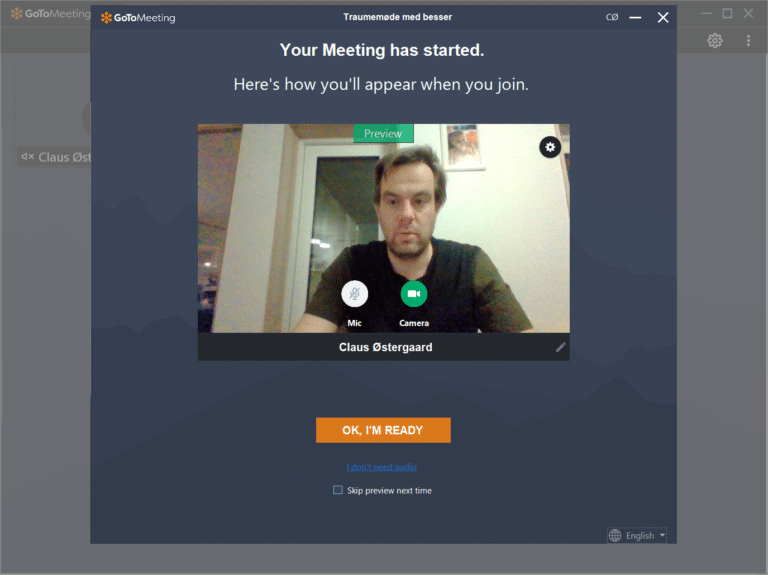Edit name with pencil icon
The width and height of the screenshot is (768, 575).
point(561,347)
